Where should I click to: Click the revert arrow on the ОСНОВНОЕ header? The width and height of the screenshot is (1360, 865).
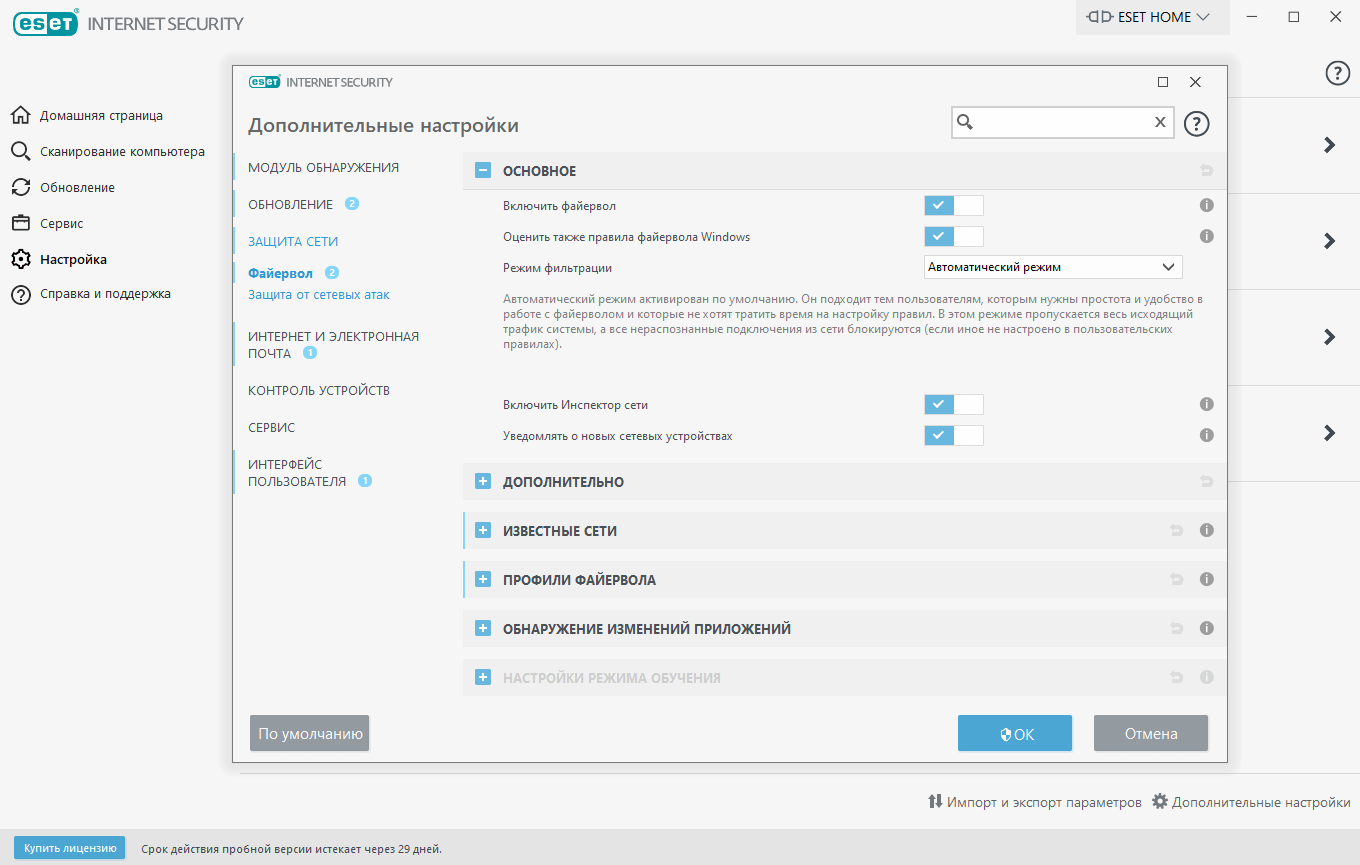tap(1206, 171)
